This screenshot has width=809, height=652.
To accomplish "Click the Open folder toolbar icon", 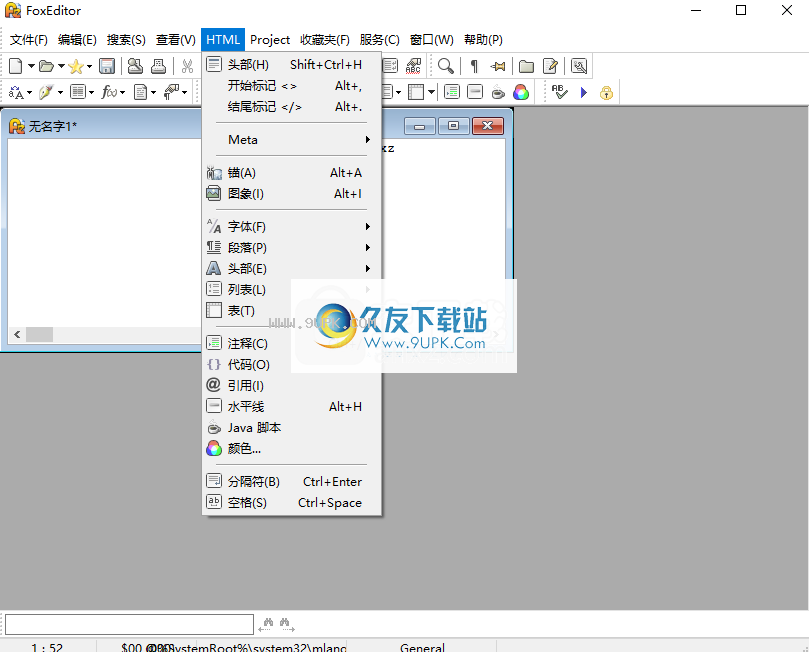I will click(x=46, y=66).
